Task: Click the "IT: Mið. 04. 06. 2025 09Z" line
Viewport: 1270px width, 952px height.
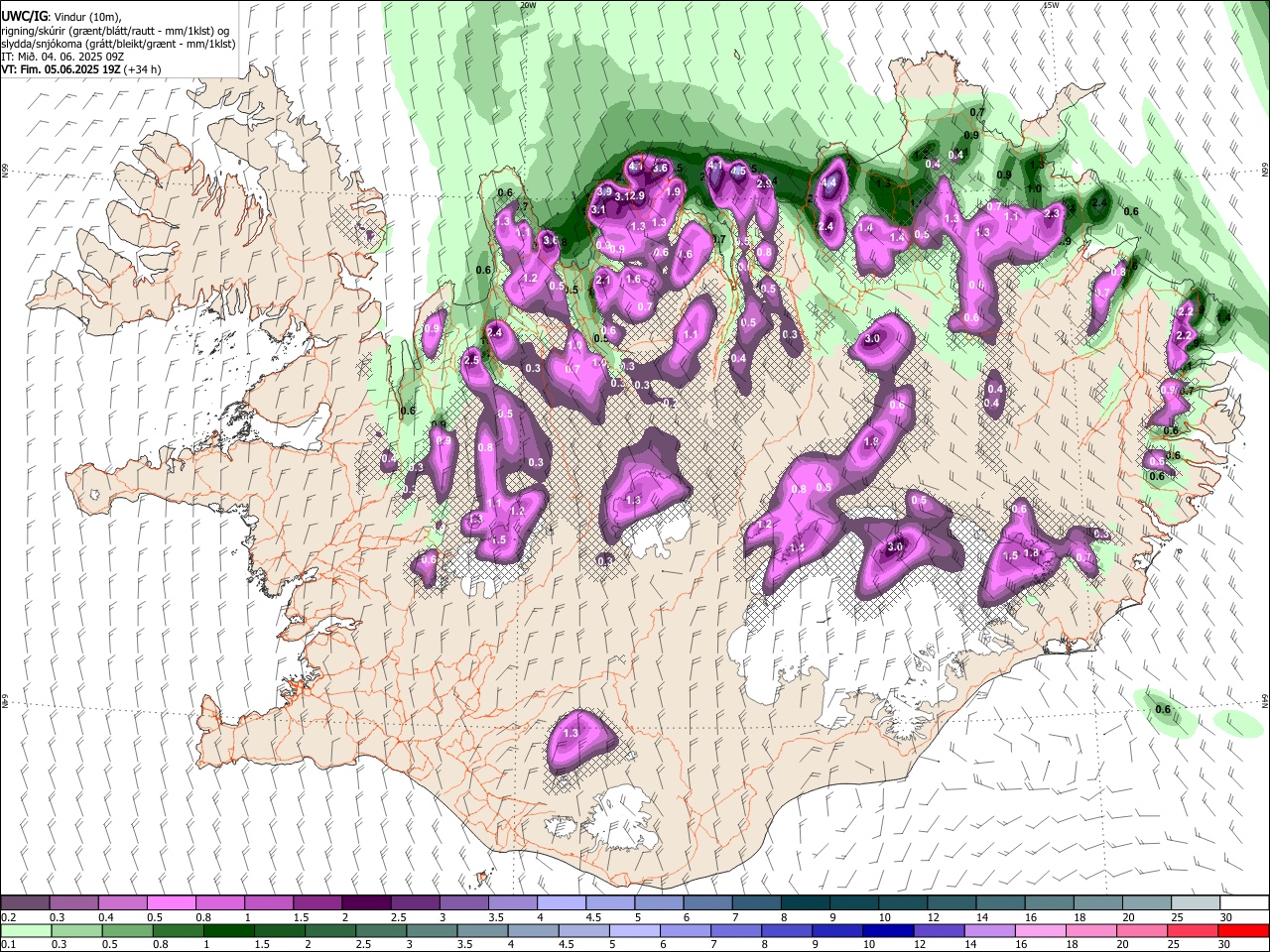Action: 63,57
